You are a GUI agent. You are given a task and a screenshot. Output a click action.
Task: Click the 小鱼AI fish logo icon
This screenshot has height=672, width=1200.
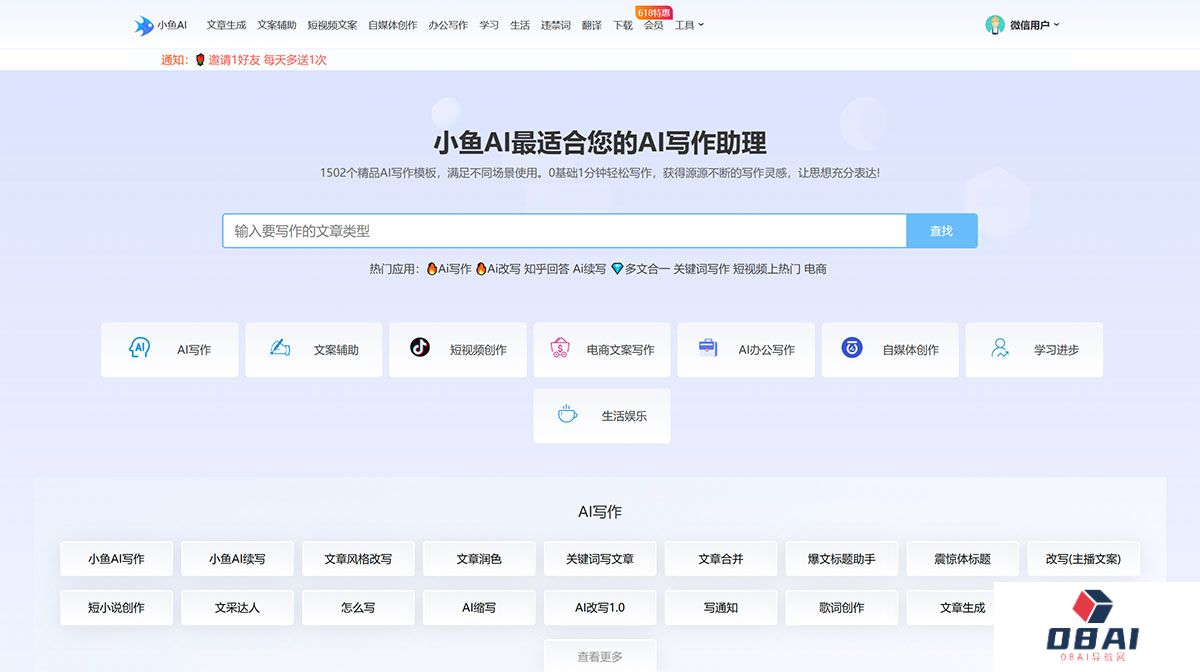(x=144, y=25)
